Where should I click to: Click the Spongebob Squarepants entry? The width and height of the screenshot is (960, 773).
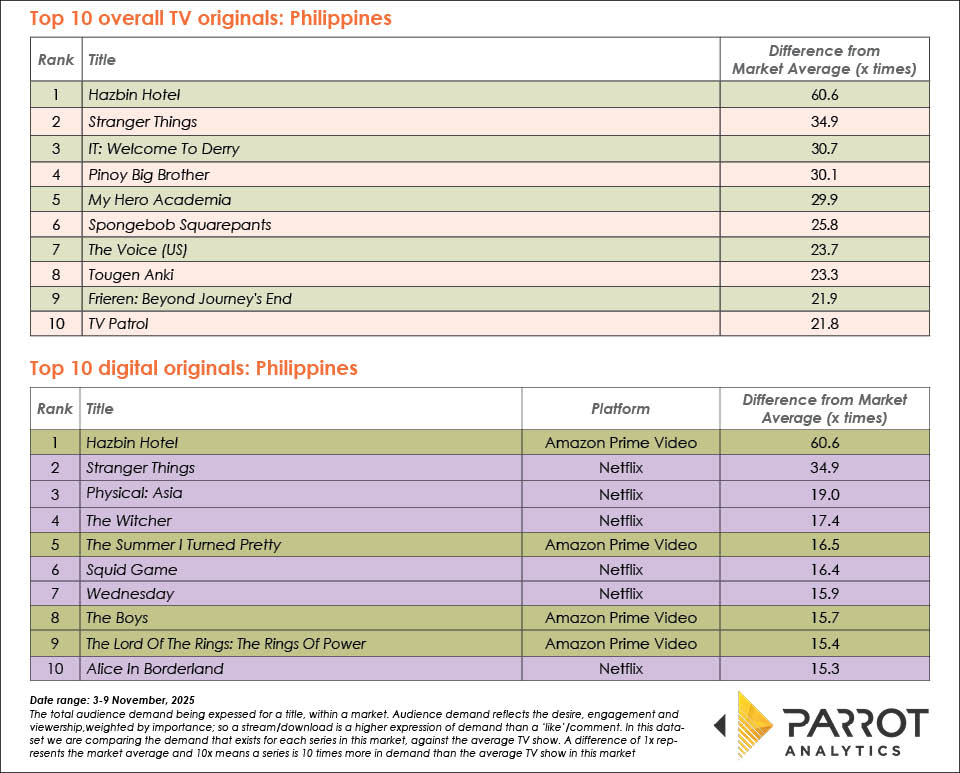(x=179, y=226)
